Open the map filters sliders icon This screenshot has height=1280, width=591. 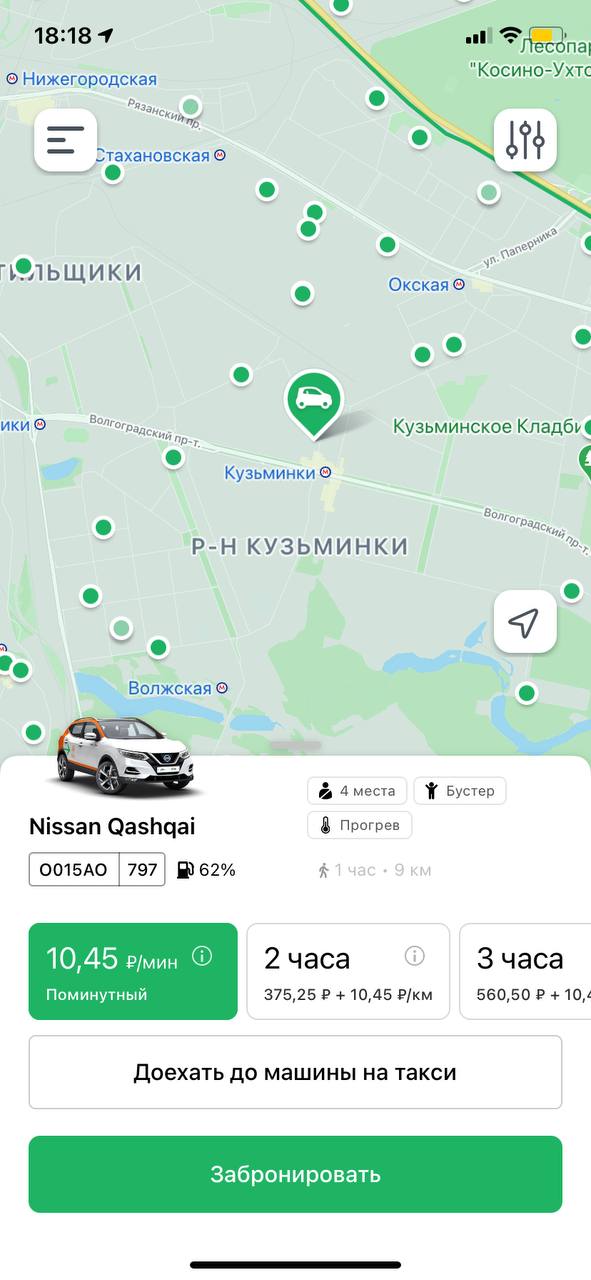pos(525,140)
